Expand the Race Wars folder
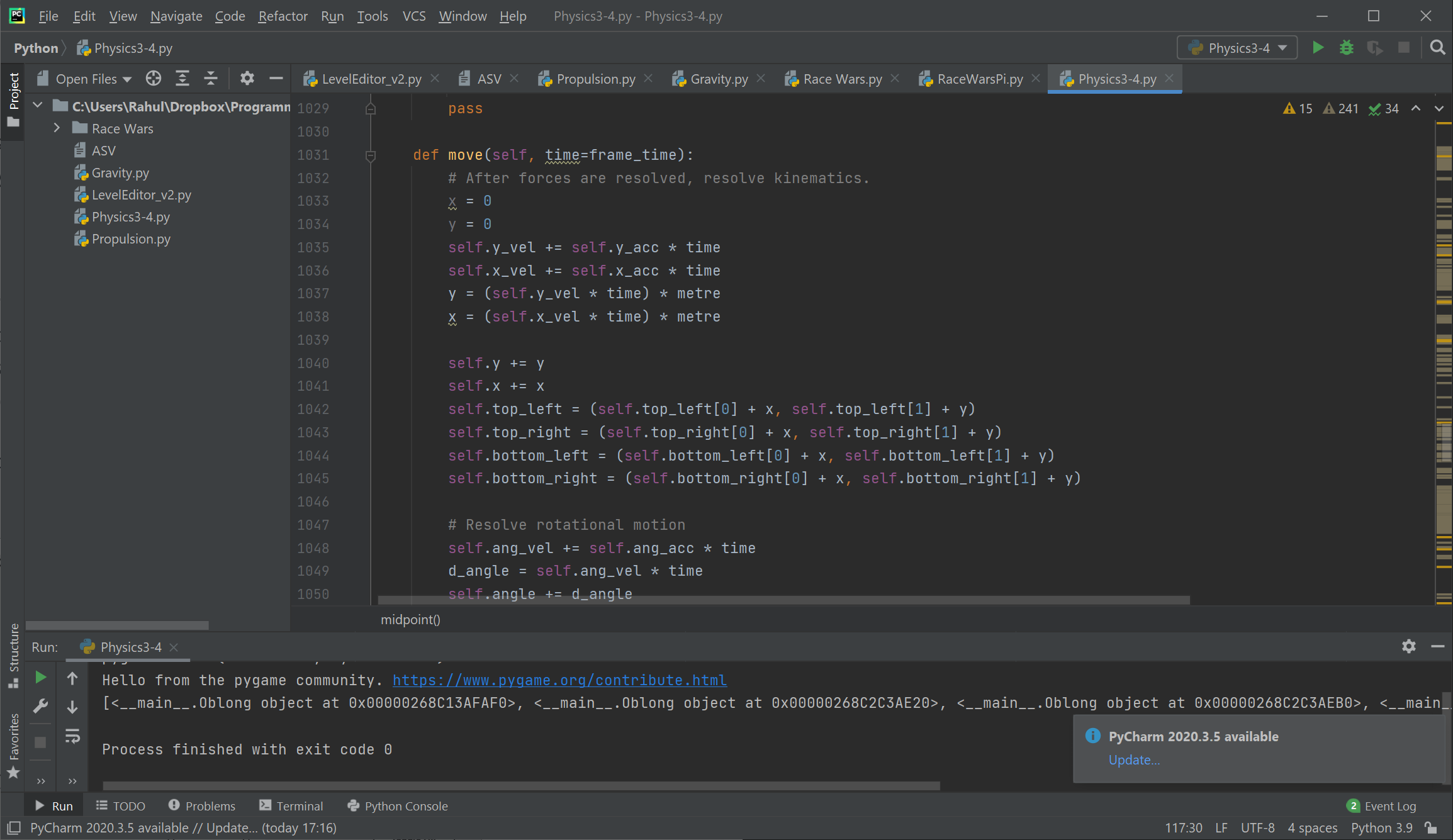Screen dimensions: 1453x840 (x=57, y=128)
